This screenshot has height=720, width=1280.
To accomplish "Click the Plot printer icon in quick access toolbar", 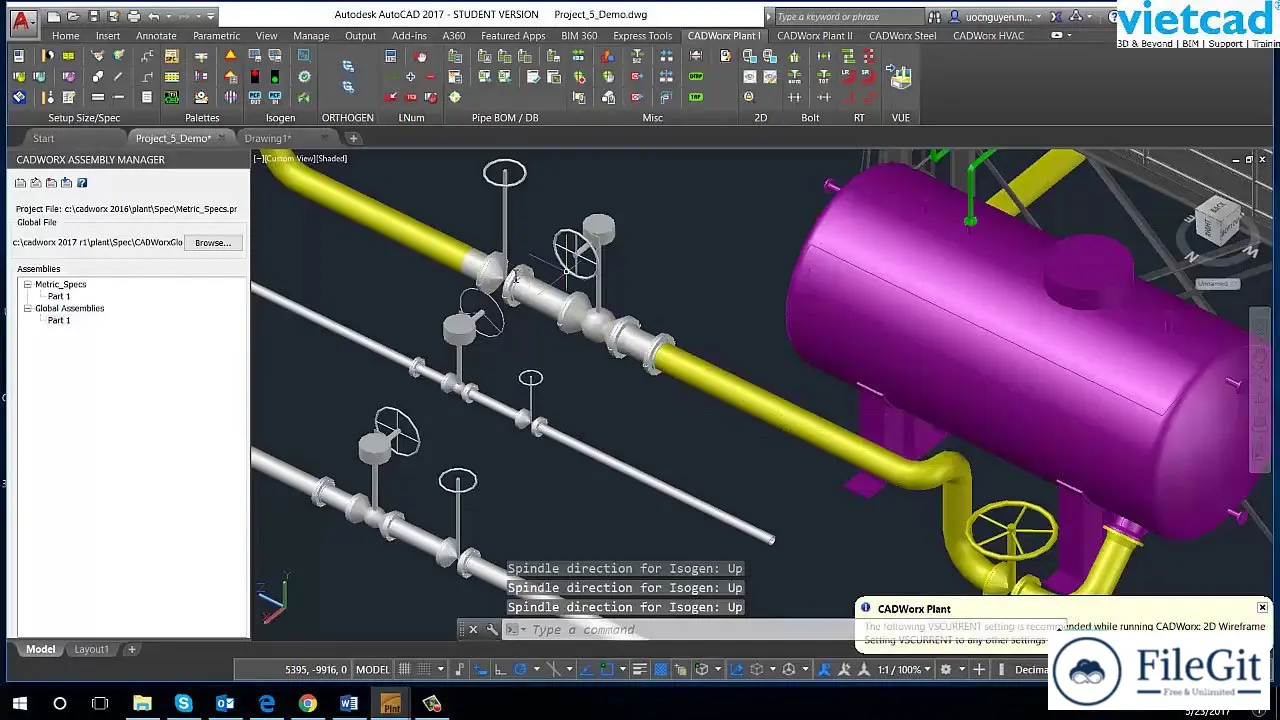I will point(132,16).
